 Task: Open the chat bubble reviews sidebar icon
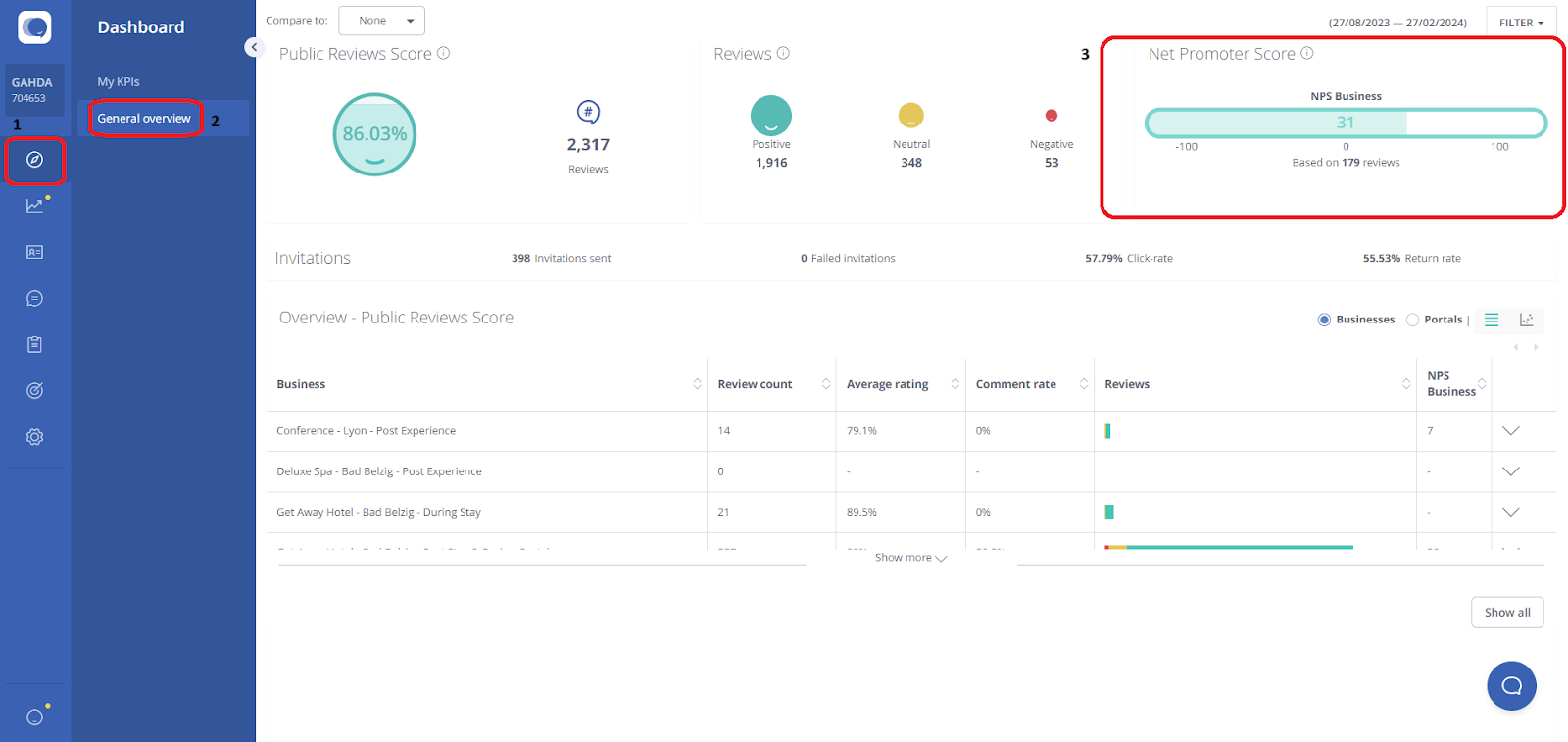click(x=35, y=298)
